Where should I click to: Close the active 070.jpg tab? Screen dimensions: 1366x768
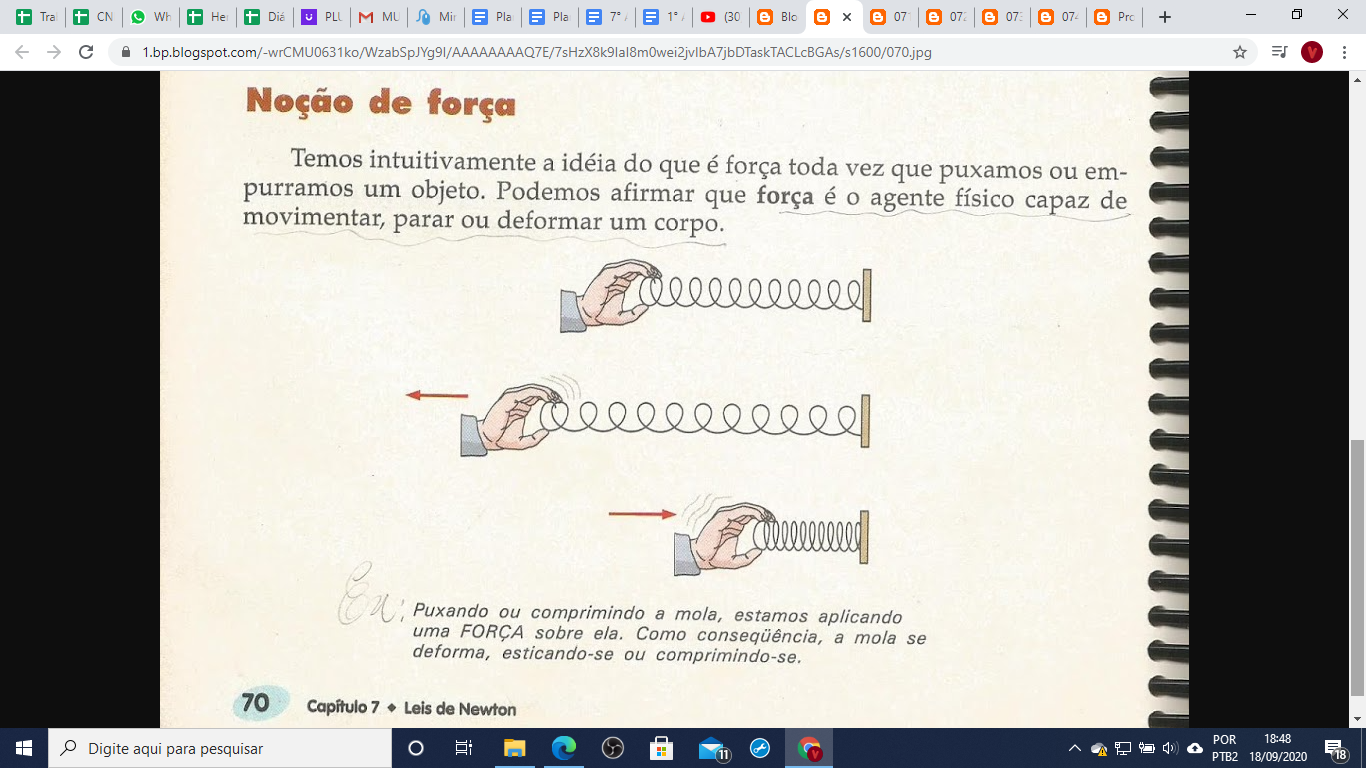848,17
